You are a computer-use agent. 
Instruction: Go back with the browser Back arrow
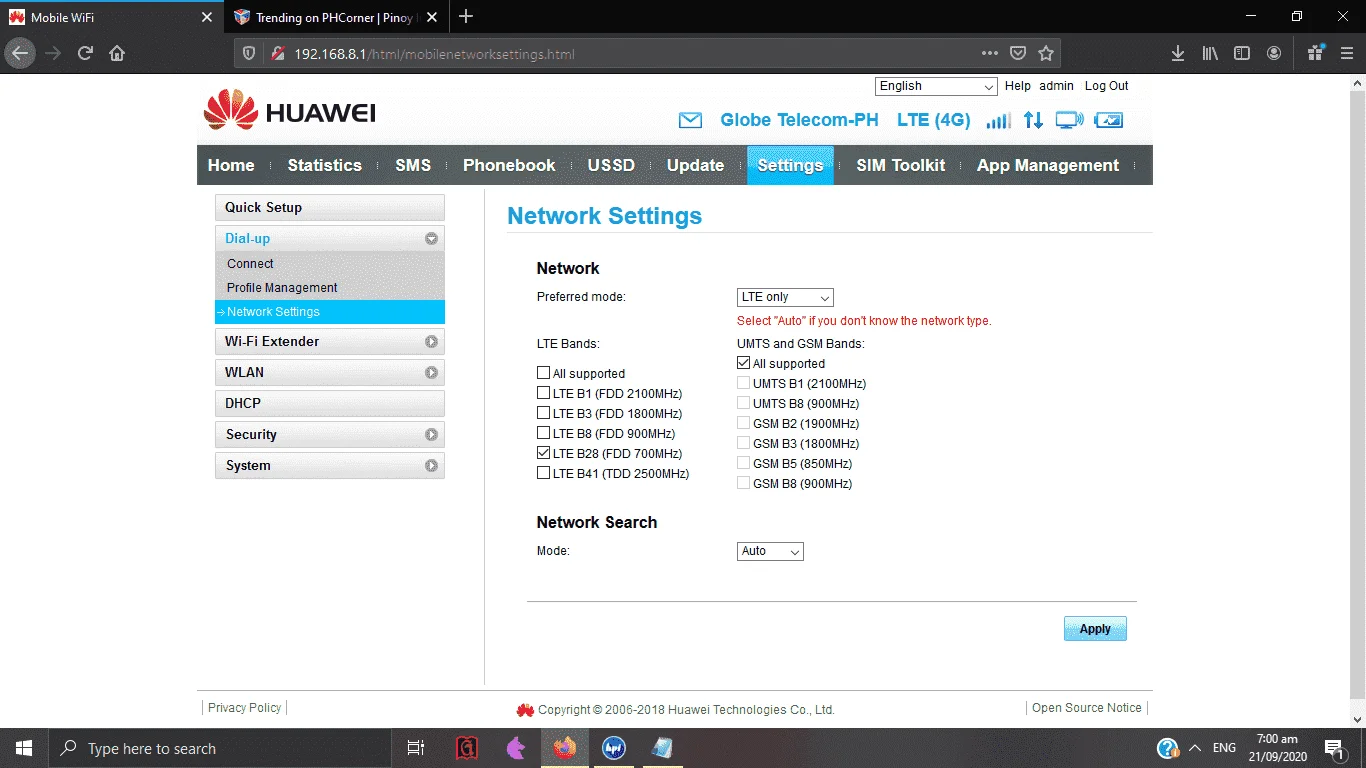[21, 53]
